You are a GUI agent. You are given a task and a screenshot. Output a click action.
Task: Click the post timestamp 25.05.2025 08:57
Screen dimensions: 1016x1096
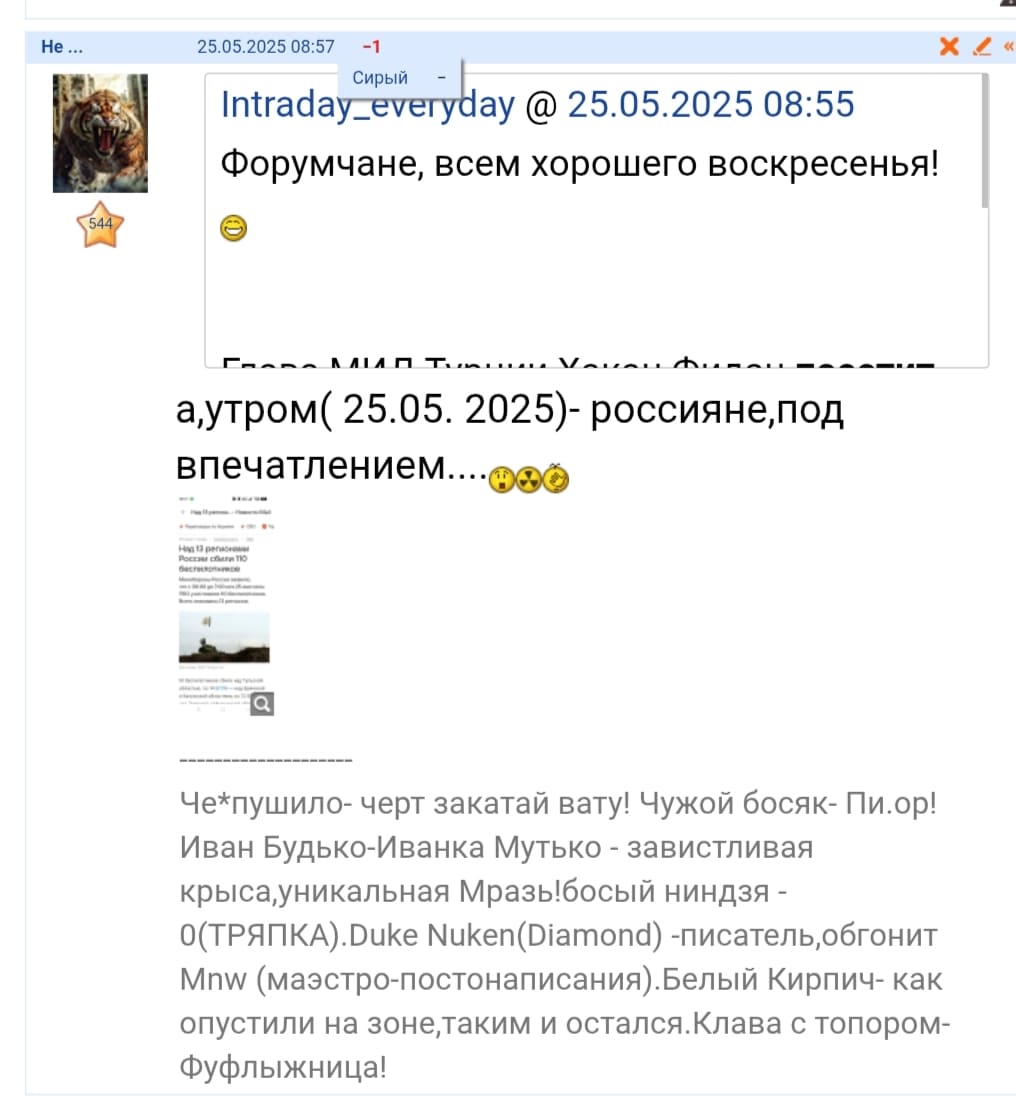266,47
